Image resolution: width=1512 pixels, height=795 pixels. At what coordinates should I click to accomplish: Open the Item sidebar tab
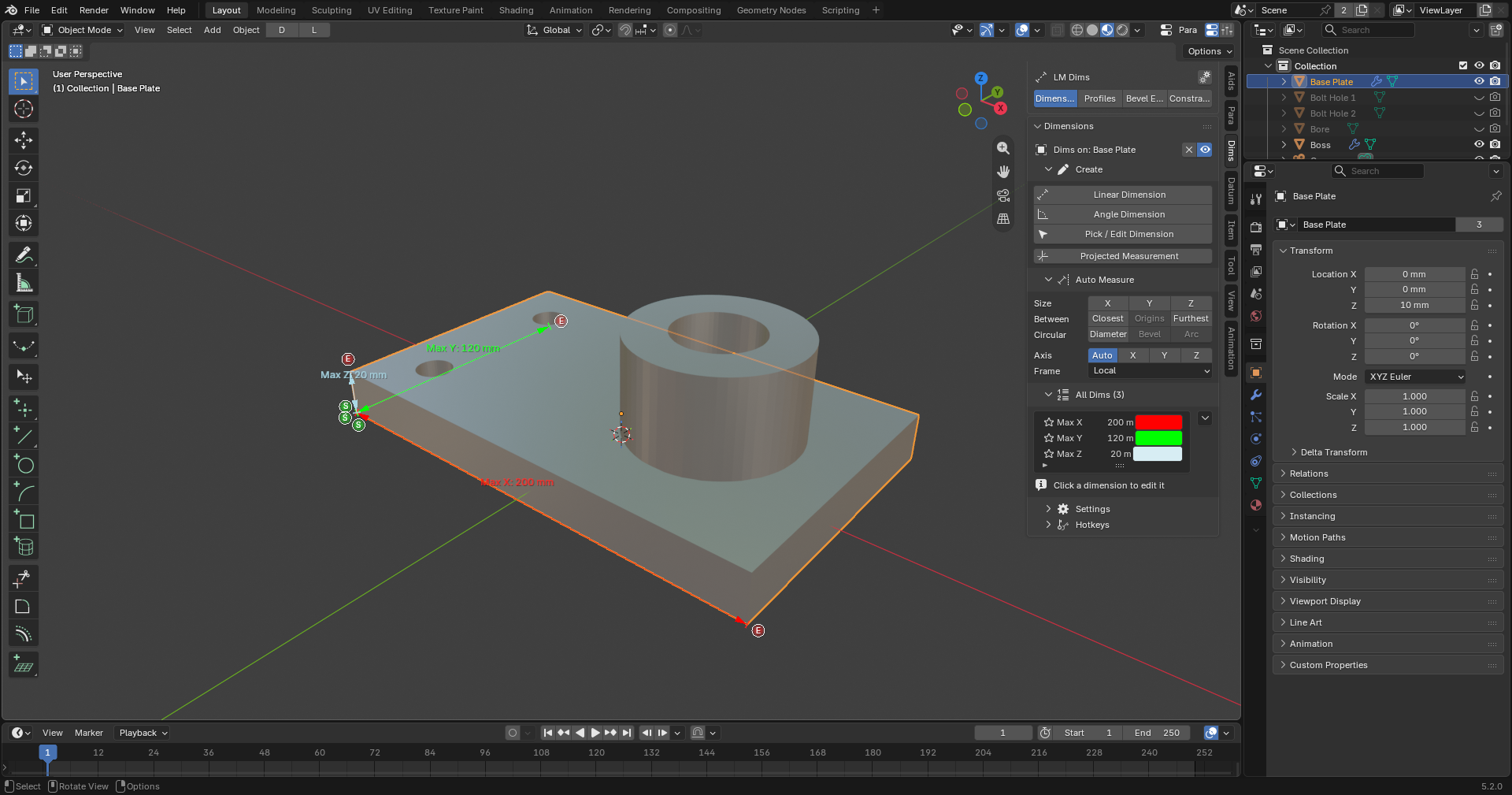pos(1231,230)
